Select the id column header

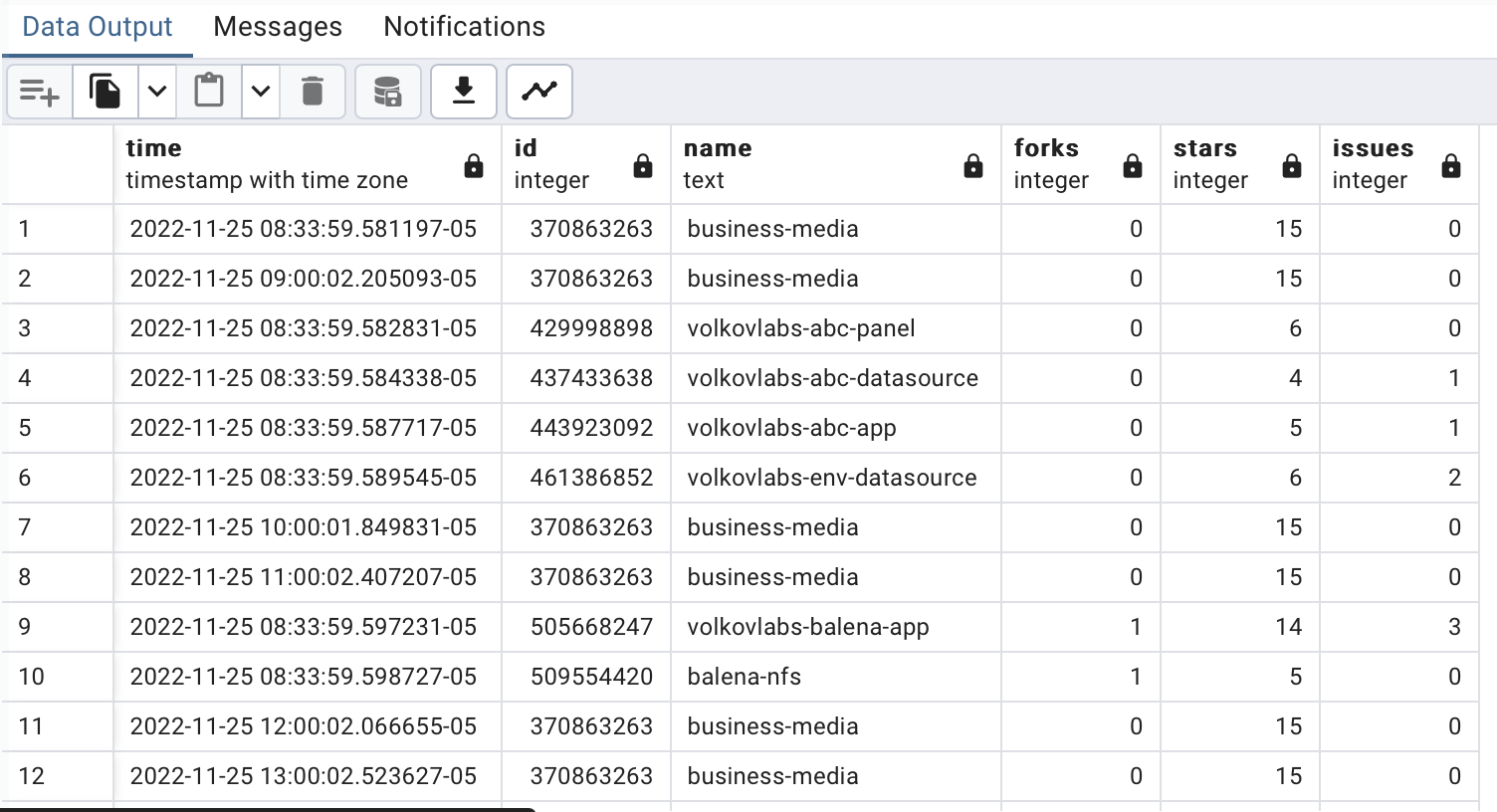tap(586, 164)
